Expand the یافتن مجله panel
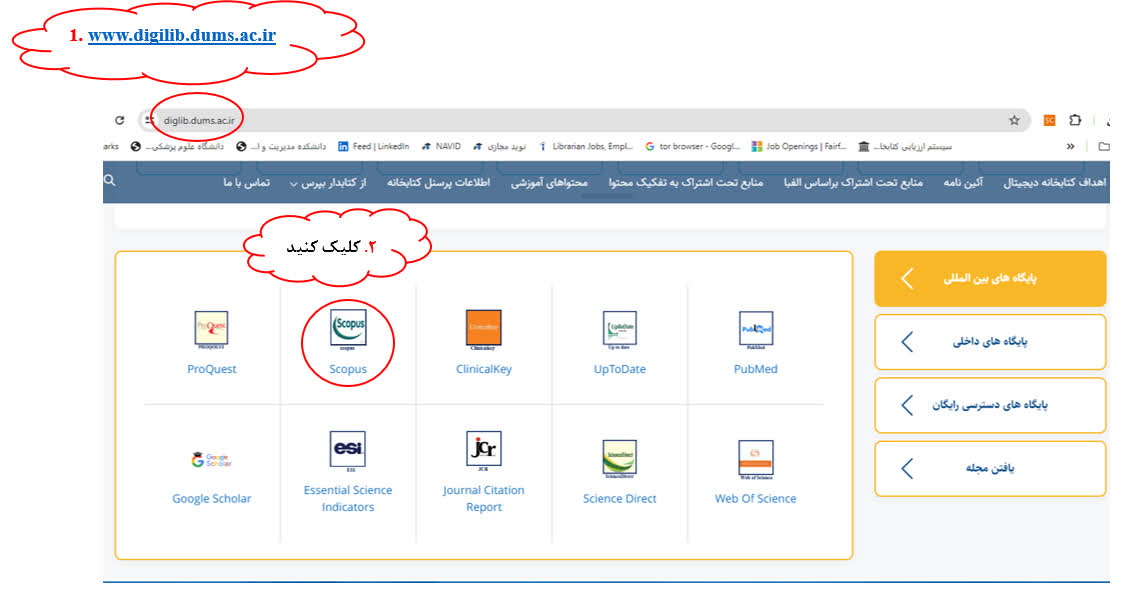The width and height of the screenshot is (1121, 593). pos(990,468)
